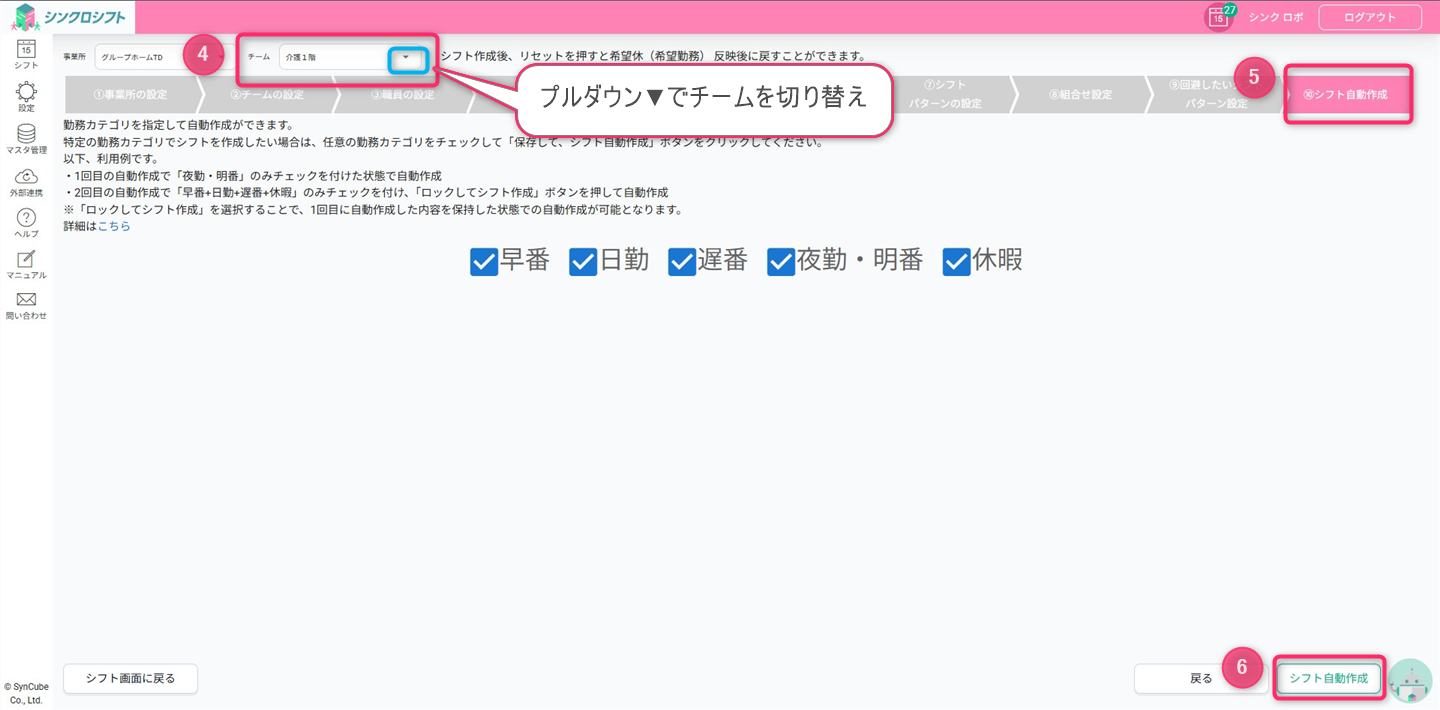
Task: Open 設定 gear icon in sidebar
Action: (x=26, y=92)
